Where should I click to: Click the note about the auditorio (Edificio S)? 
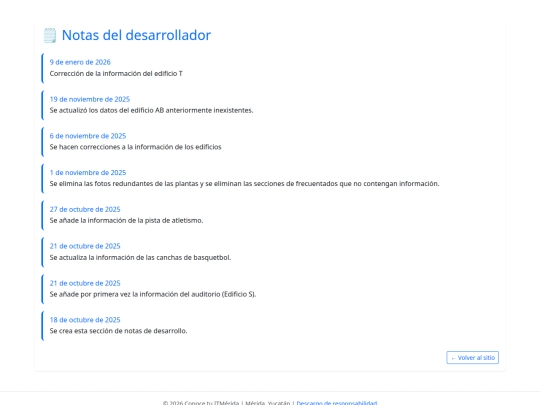[153, 294]
